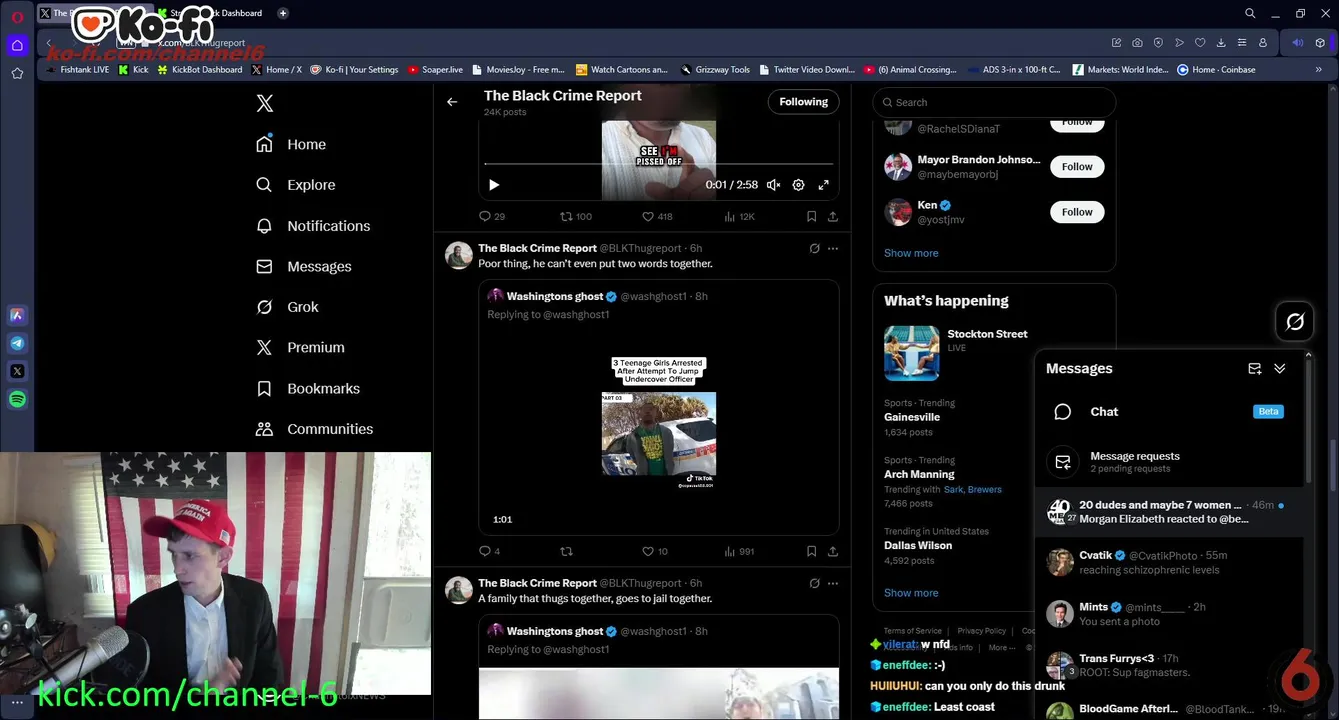Compose new message icon in Messages panel
The height and width of the screenshot is (720, 1339).
(1255, 369)
